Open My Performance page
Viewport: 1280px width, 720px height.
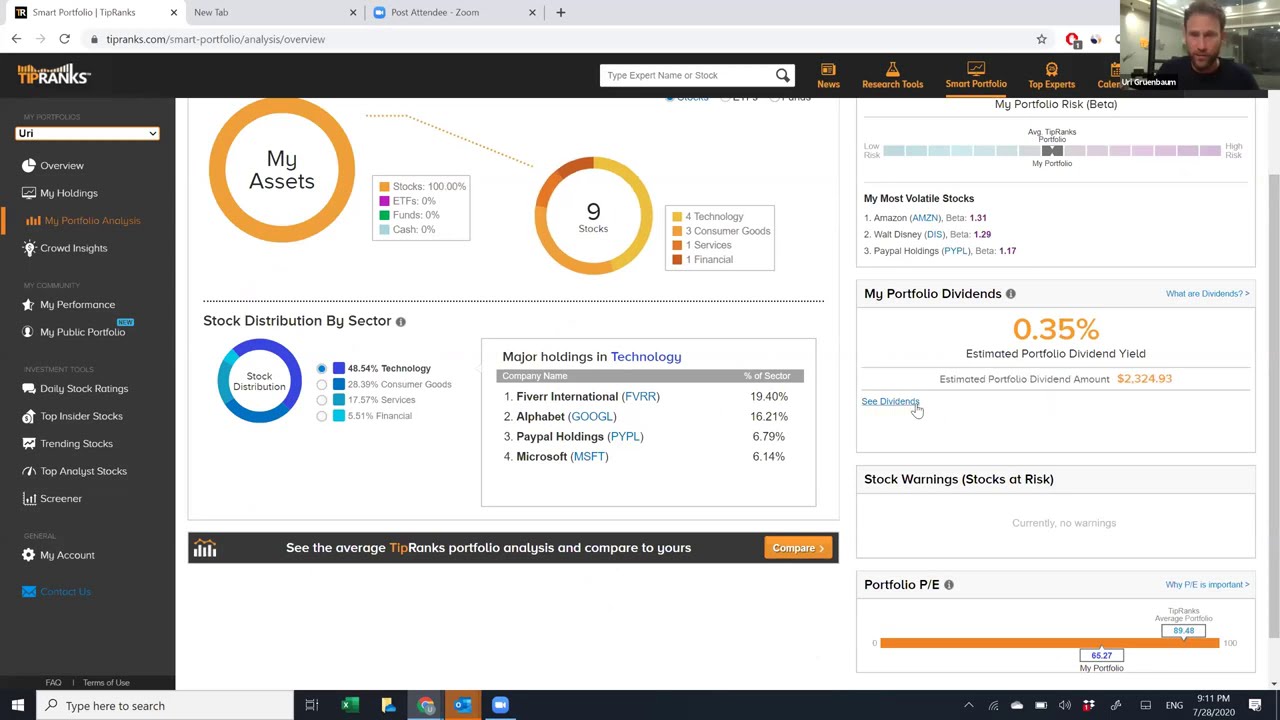pyautogui.click(x=69, y=304)
